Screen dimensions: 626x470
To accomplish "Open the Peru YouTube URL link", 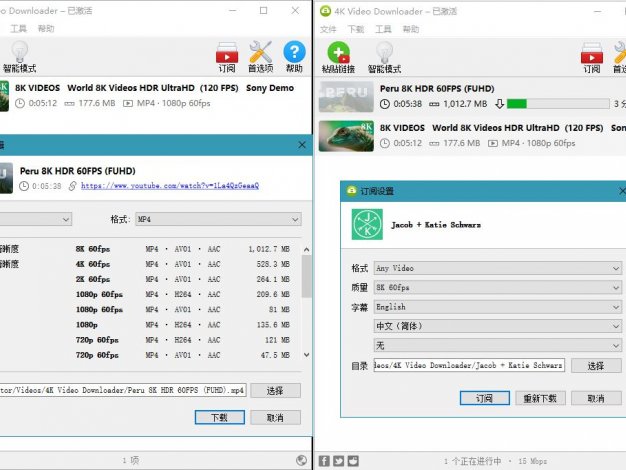I will [170, 186].
